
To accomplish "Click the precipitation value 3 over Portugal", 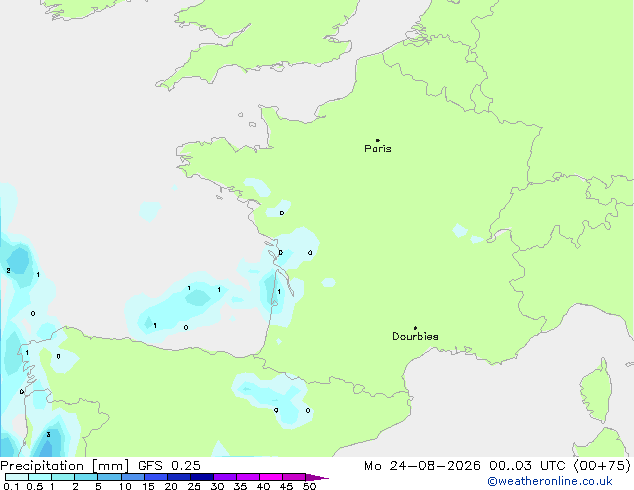I will (x=48, y=435).
